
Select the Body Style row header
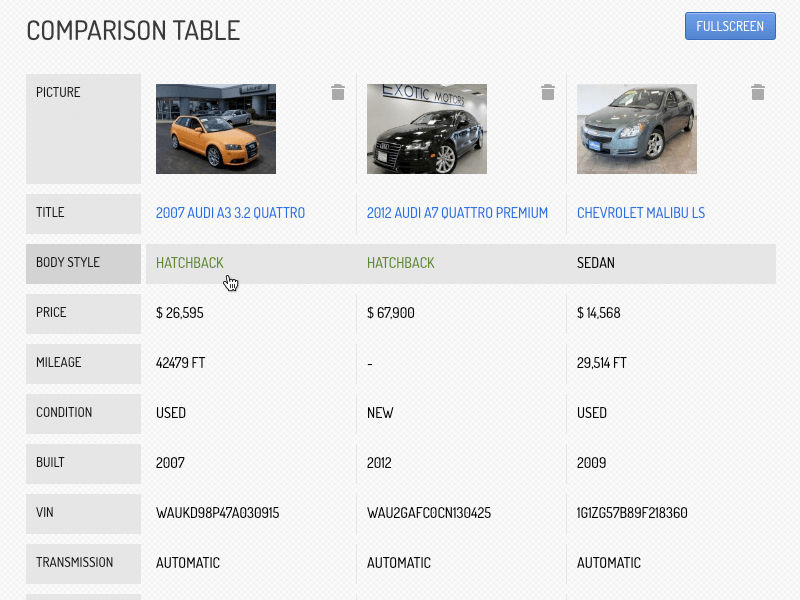[x=83, y=264]
